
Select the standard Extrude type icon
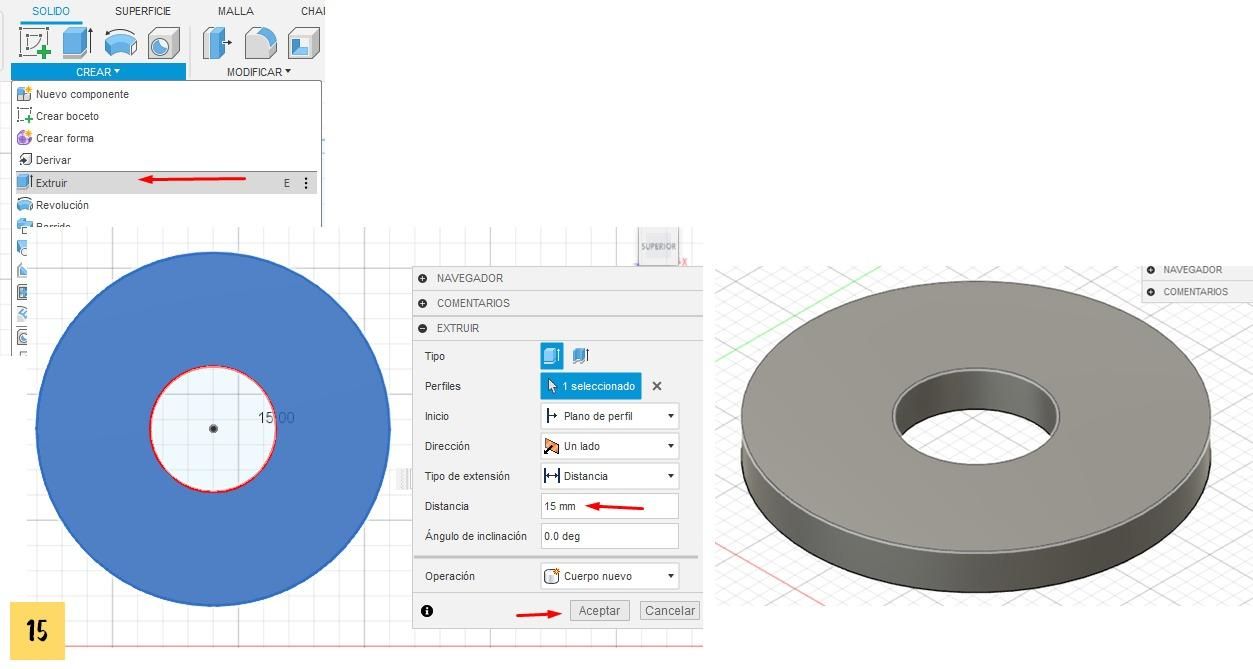pyautogui.click(x=552, y=356)
